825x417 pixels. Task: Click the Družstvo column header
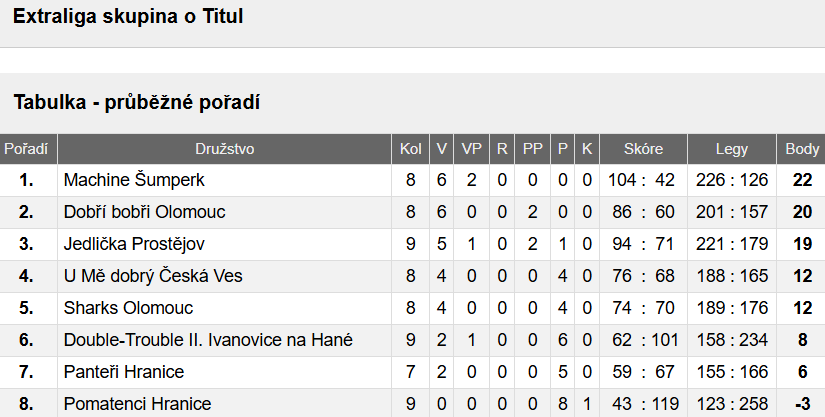(x=225, y=149)
